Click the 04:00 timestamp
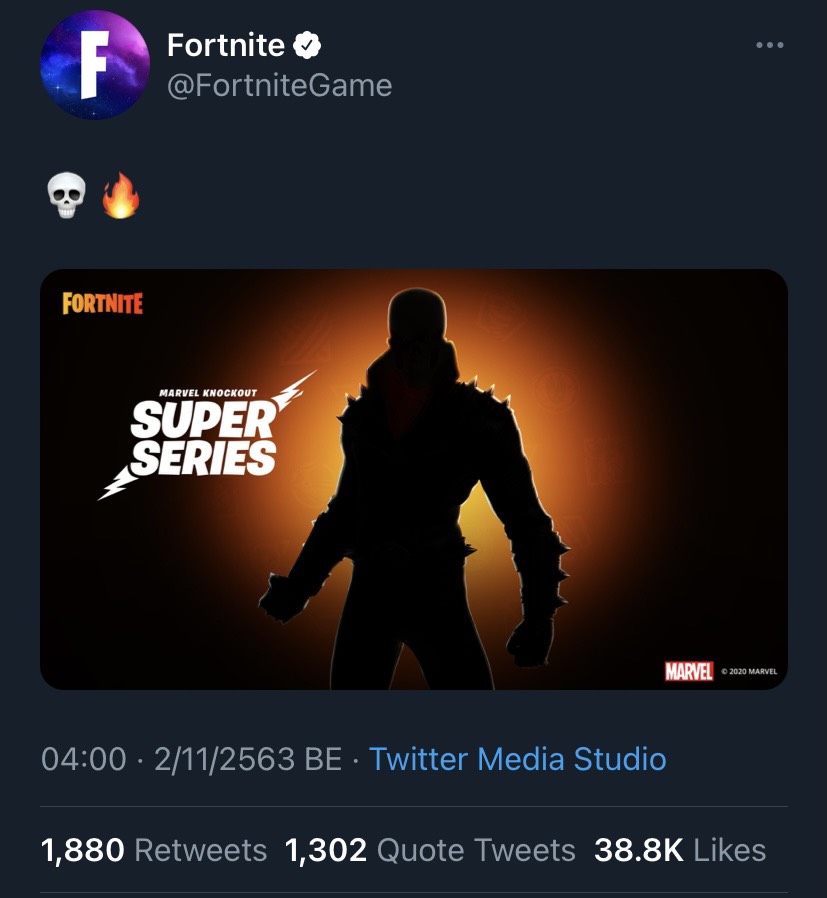 pos(84,759)
